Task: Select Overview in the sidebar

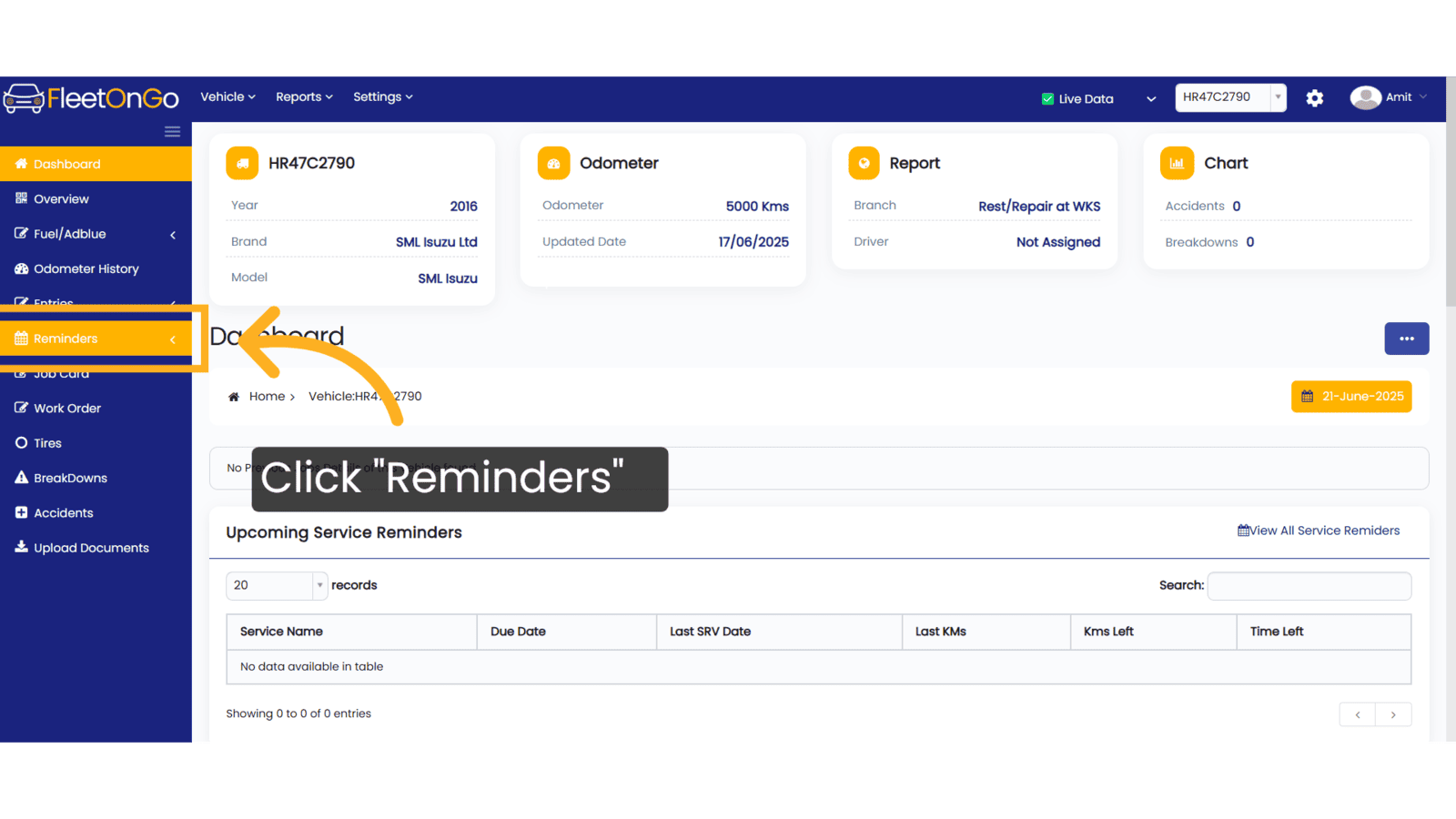Action: (x=96, y=198)
